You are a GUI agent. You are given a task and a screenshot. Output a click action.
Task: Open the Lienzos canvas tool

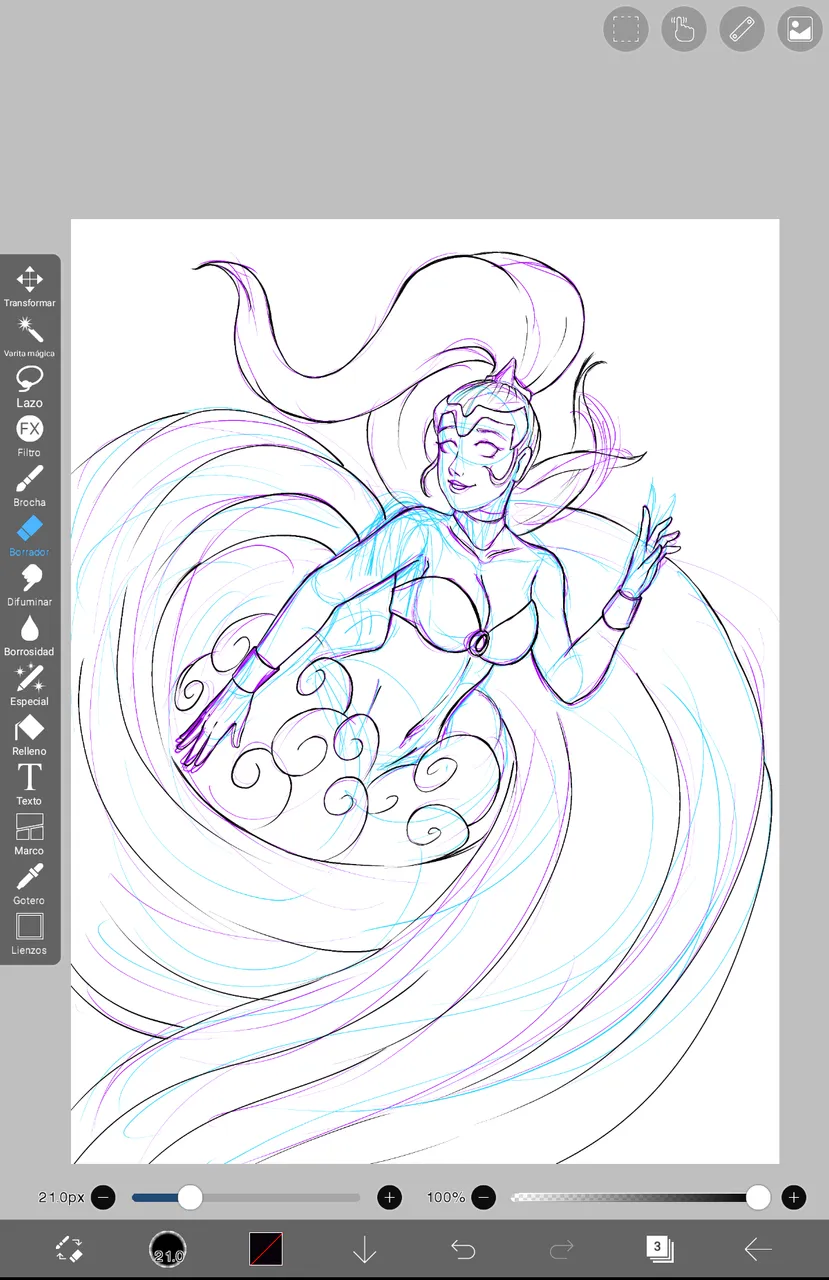(29, 933)
